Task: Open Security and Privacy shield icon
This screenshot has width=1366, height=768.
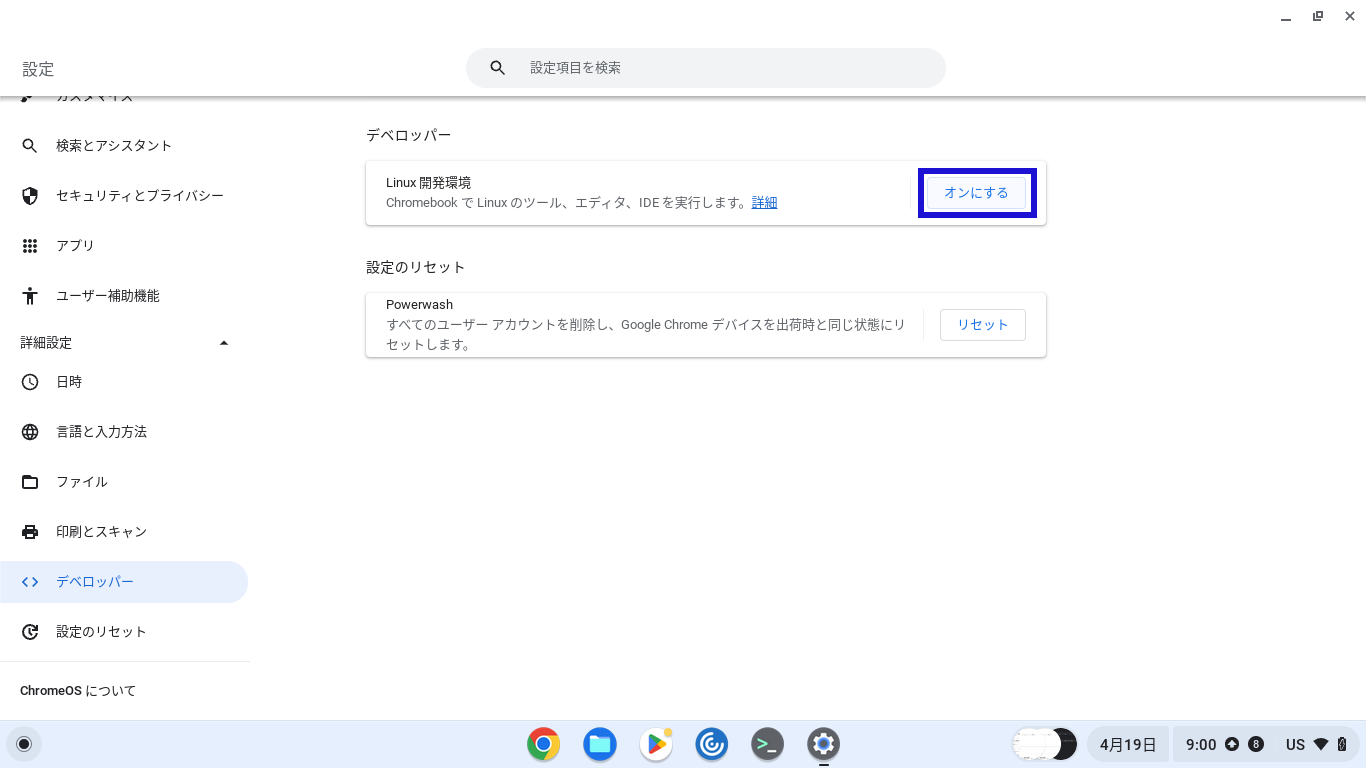Action: pyautogui.click(x=30, y=196)
